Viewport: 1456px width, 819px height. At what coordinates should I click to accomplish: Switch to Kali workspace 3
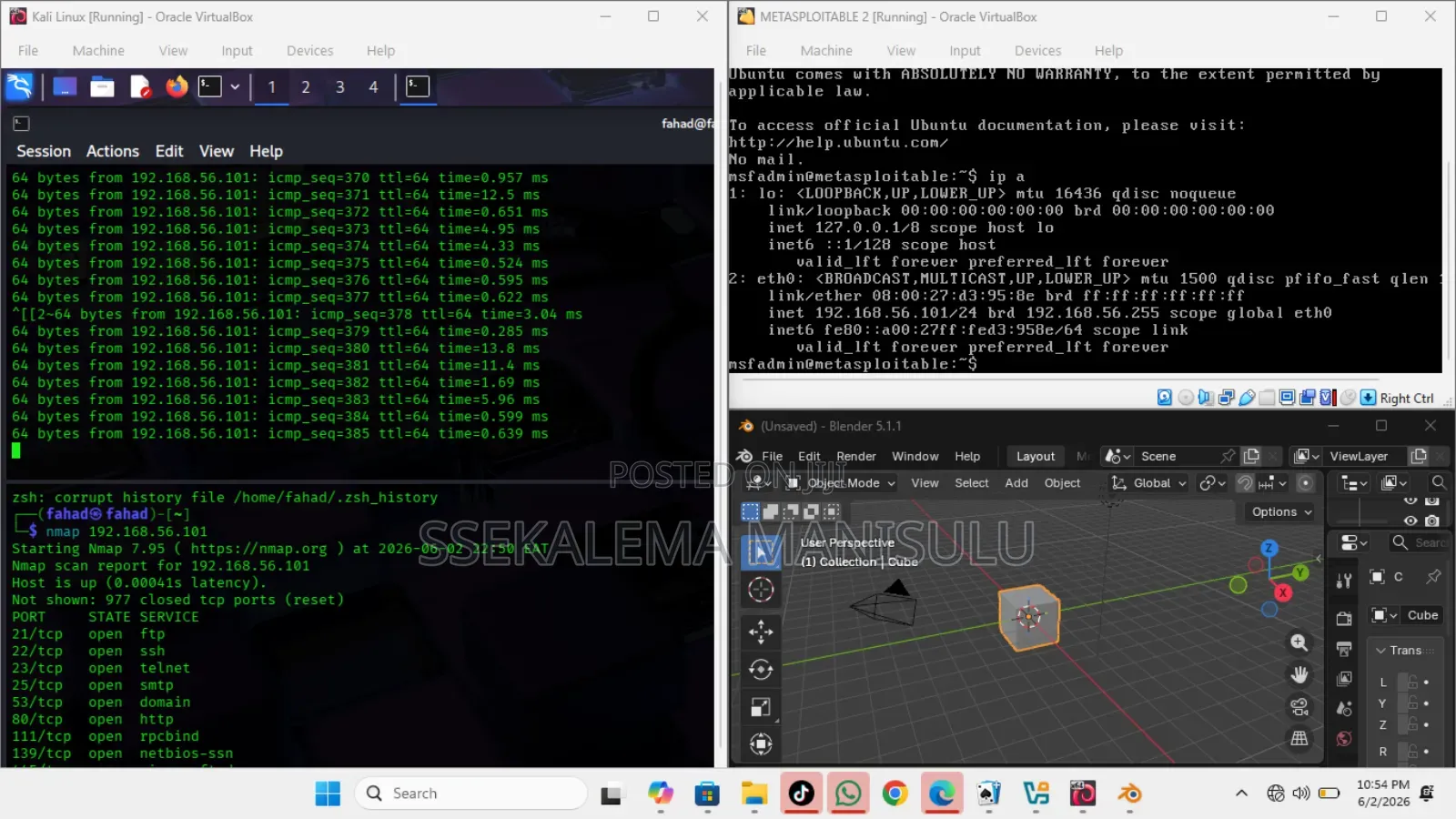point(340,87)
